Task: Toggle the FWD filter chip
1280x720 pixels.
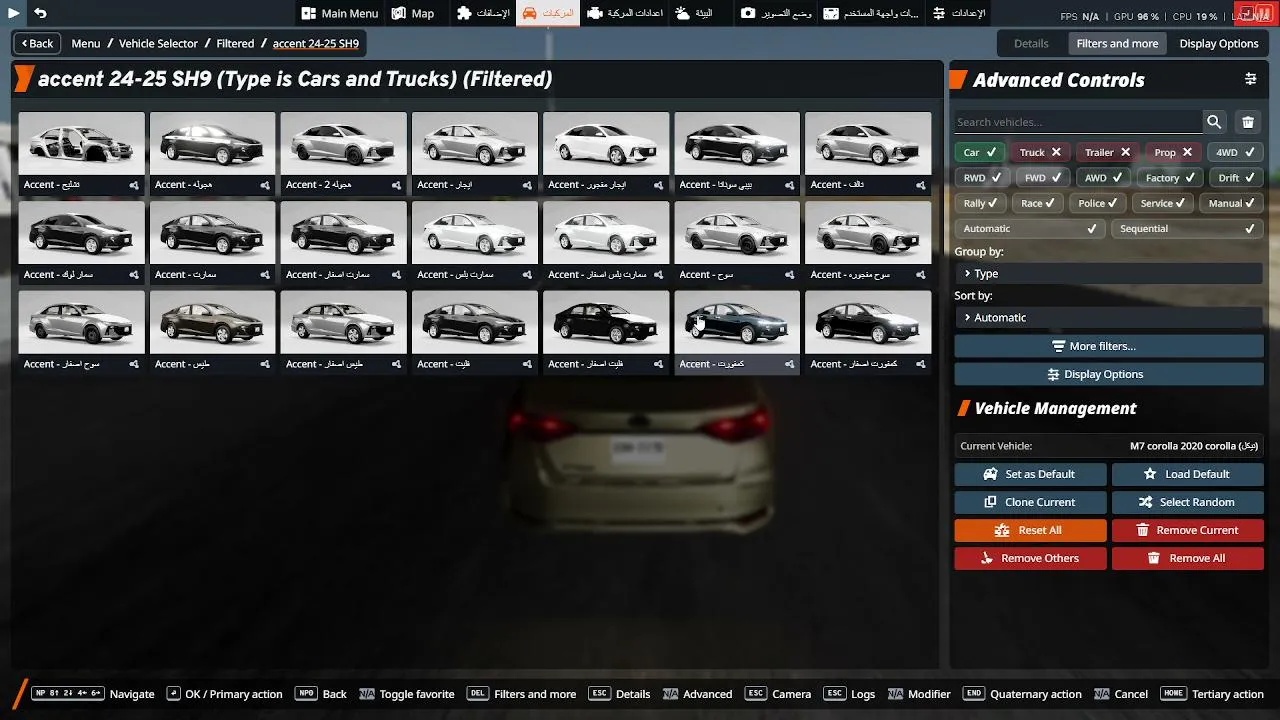Action: [1043, 178]
